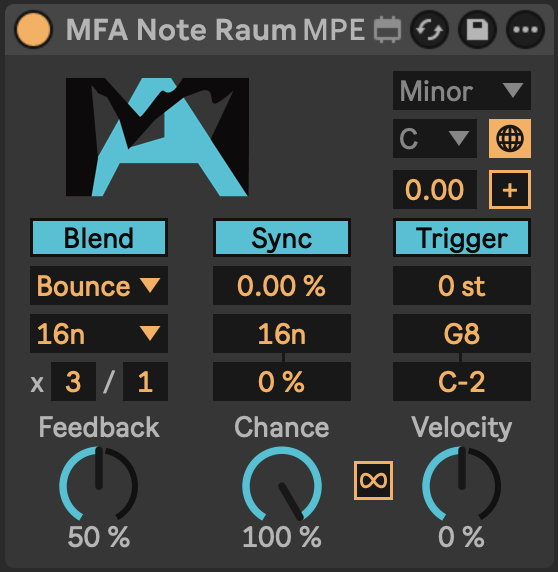Open the three-dots device options menu

point(525,30)
